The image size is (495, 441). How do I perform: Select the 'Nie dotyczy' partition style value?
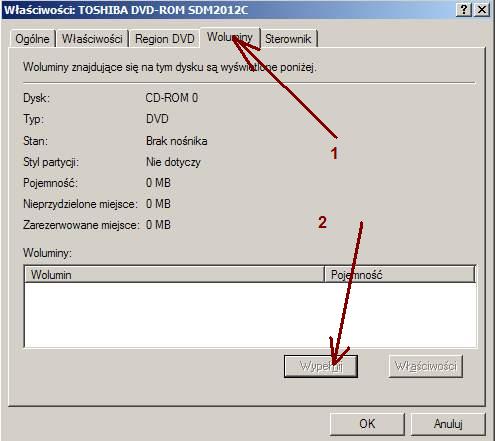[x=173, y=162]
